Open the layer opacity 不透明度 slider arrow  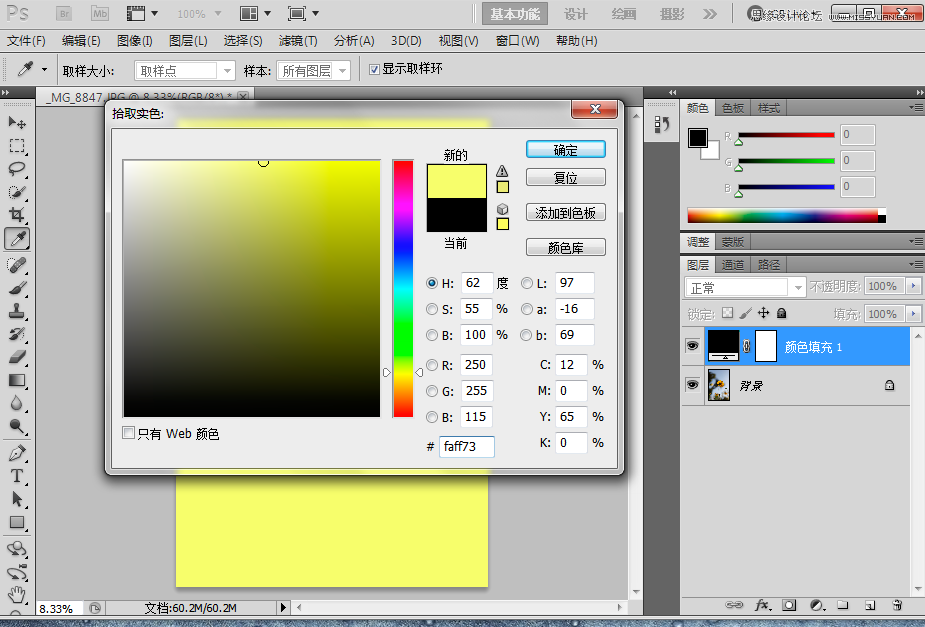pyautogui.click(x=913, y=286)
